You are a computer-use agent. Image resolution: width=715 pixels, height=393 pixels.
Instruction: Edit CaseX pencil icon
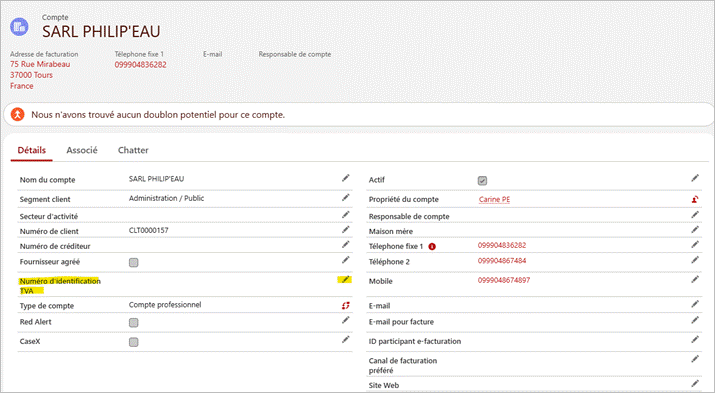pyautogui.click(x=346, y=340)
